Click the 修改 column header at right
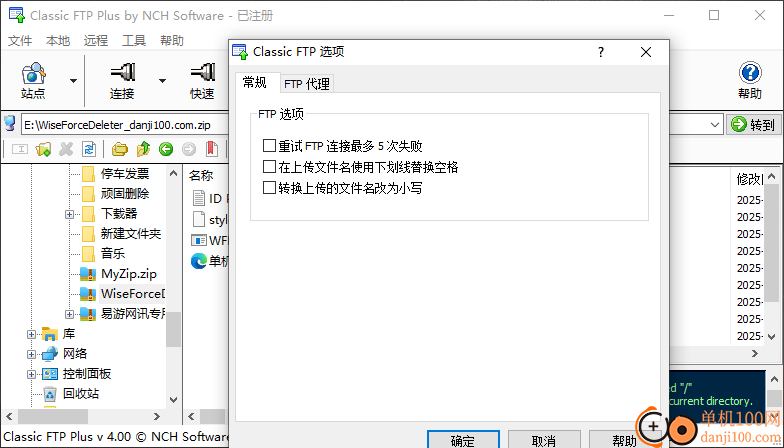This screenshot has height=448, width=784. [x=748, y=178]
